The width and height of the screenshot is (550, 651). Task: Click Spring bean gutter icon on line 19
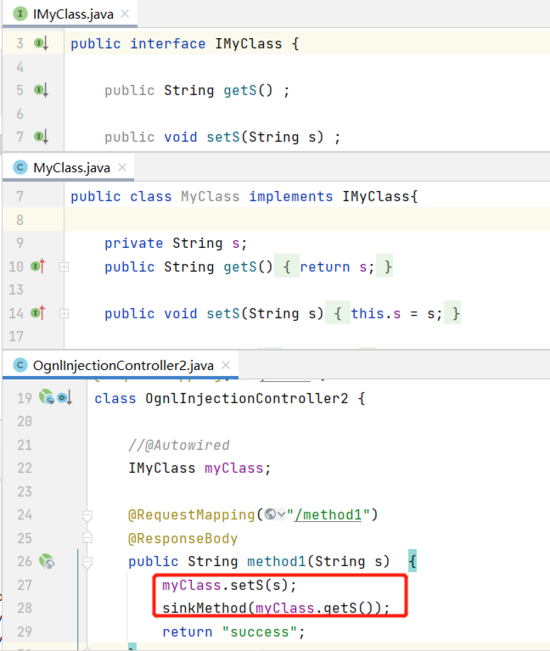pyautogui.click(x=46, y=397)
